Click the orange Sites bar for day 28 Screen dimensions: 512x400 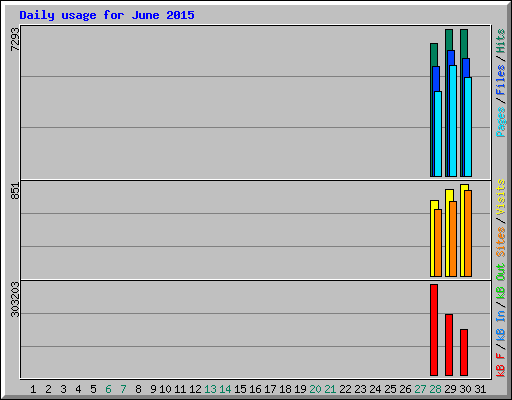click(x=438, y=243)
